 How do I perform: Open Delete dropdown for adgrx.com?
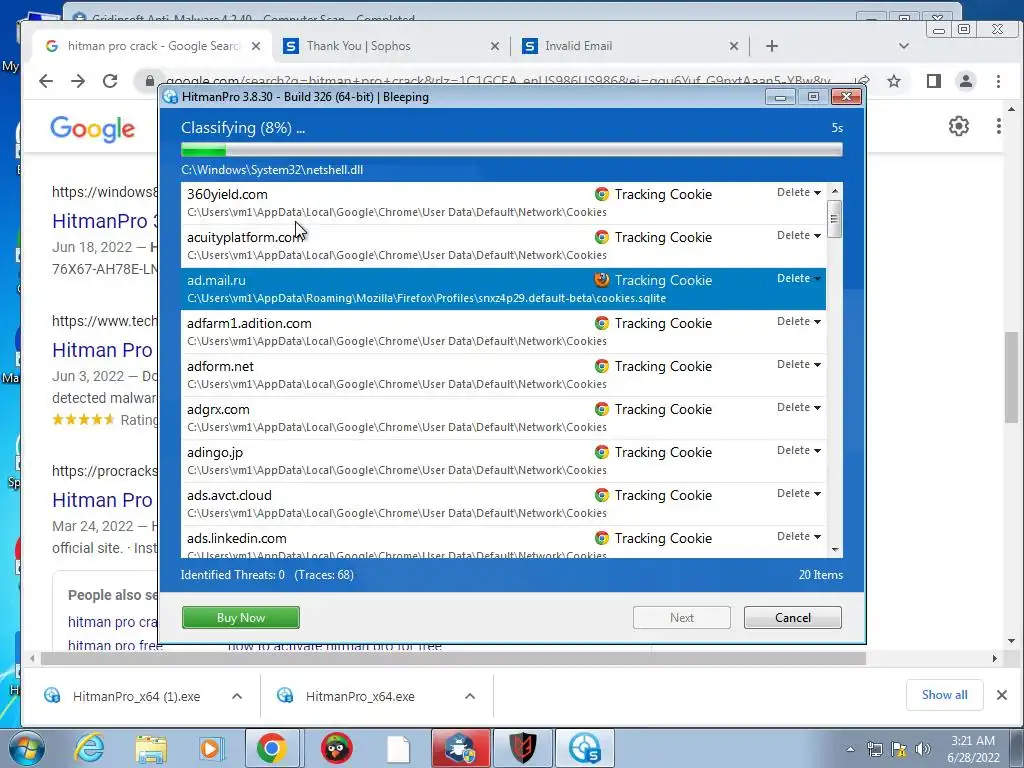click(799, 408)
